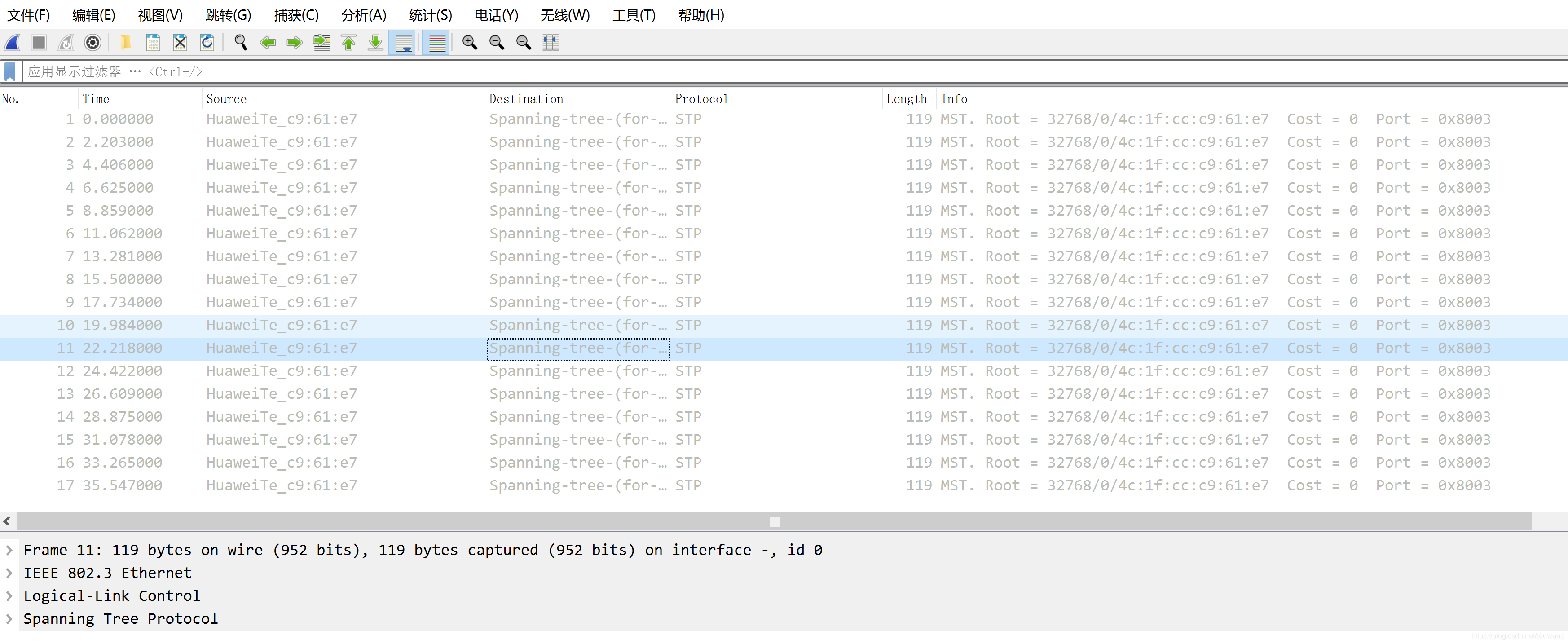This screenshot has width=1568, height=644.
Task: Start capture with the blue shark fin icon
Action: point(13,43)
